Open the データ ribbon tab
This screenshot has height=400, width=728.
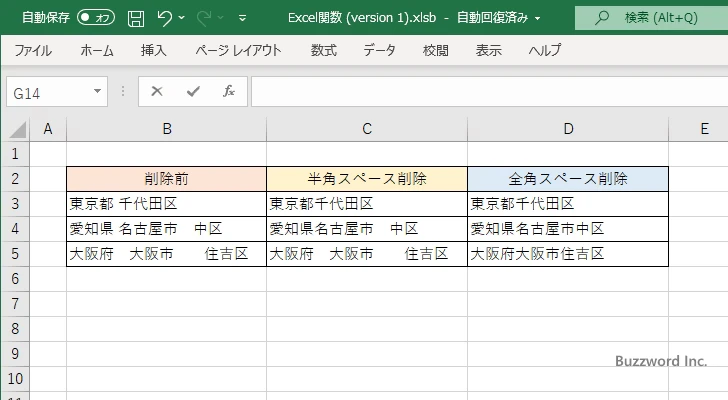point(379,50)
